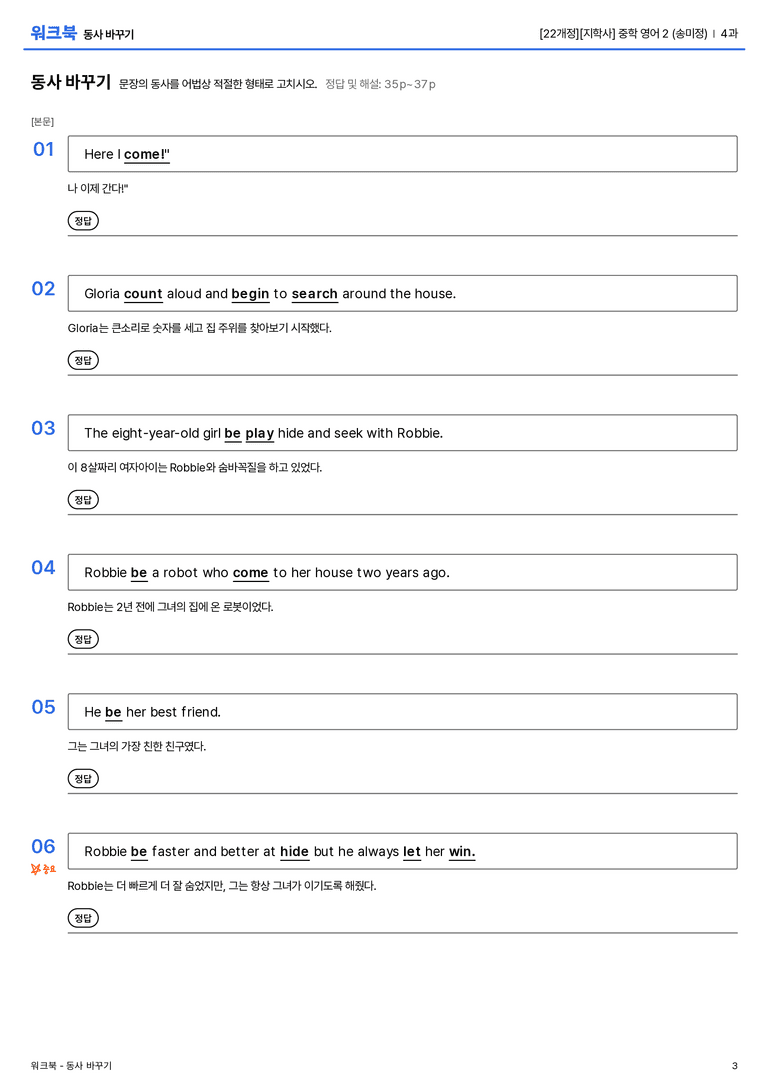Viewport: 768px width, 1087px height.
Task: Click the blue number 04 label
Action: click(43, 568)
